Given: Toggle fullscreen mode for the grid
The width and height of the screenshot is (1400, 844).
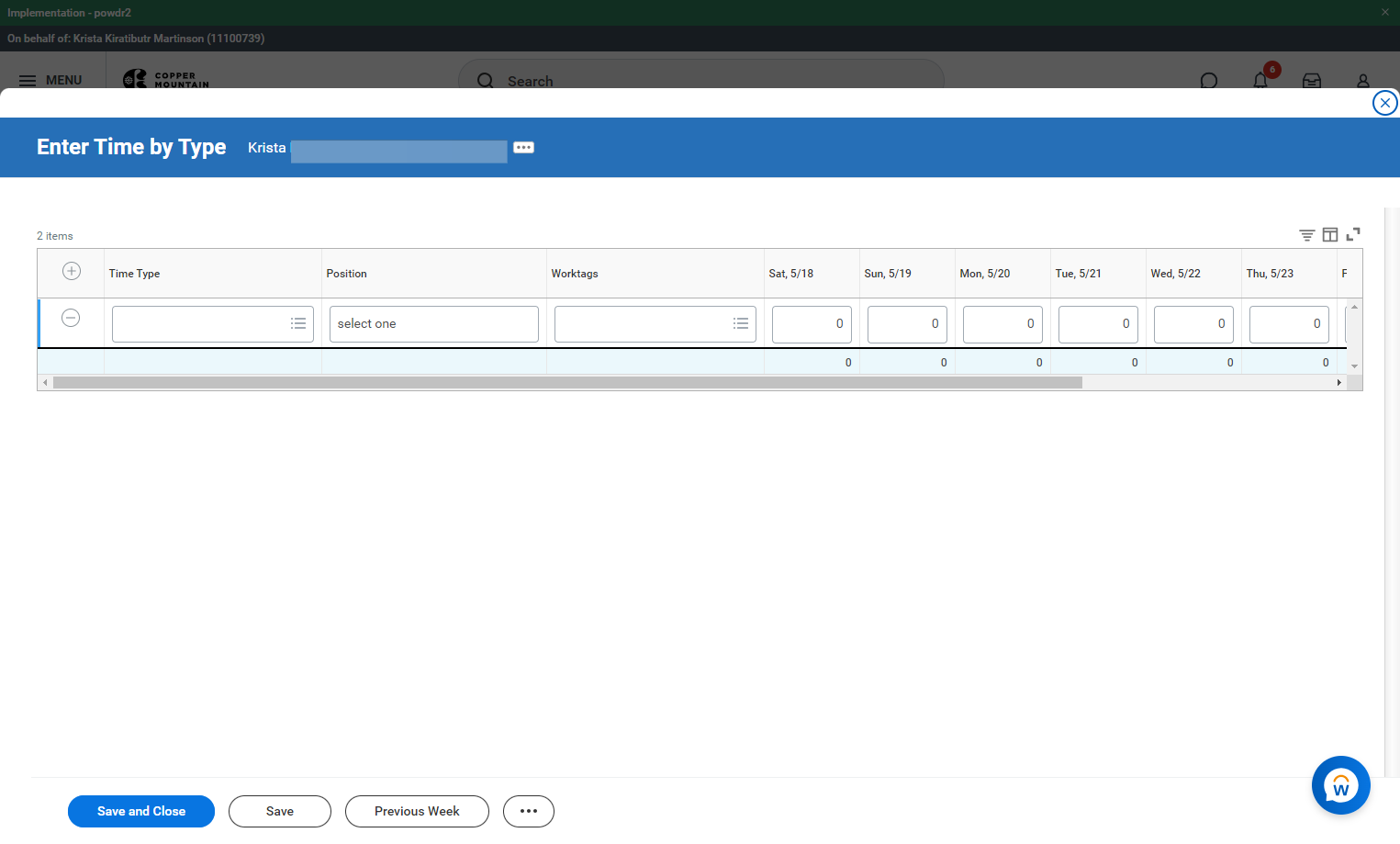Looking at the screenshot, I should (1353, 235).
